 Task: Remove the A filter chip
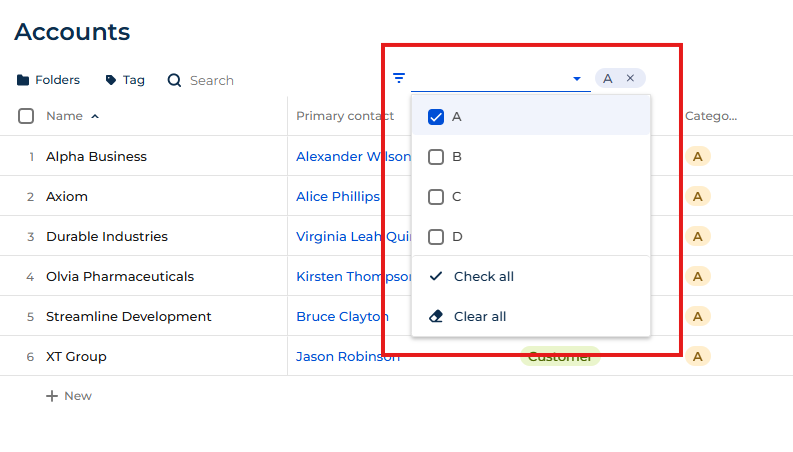(630, 78)
